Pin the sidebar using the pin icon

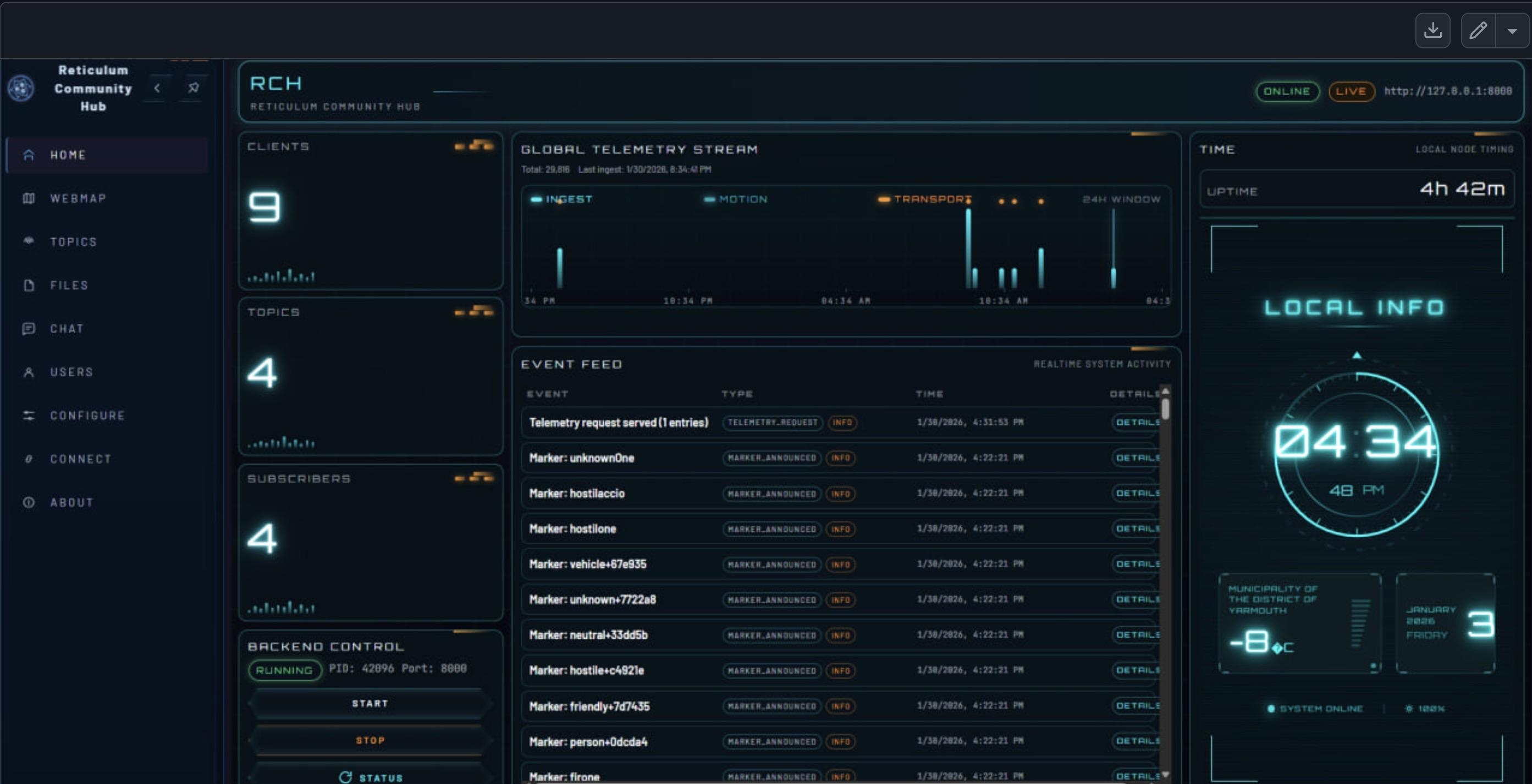(x=193, y=88)
